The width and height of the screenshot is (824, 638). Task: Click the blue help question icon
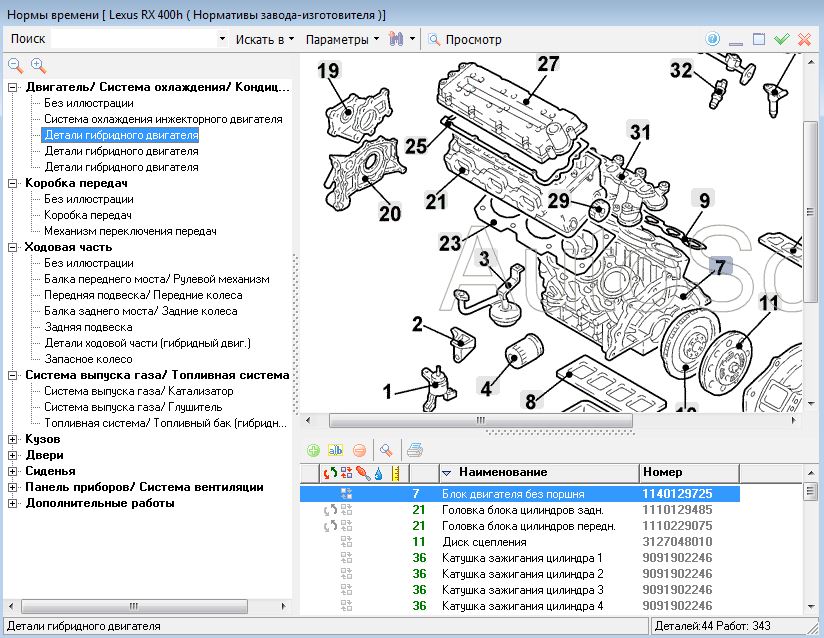tap(713, 39)
